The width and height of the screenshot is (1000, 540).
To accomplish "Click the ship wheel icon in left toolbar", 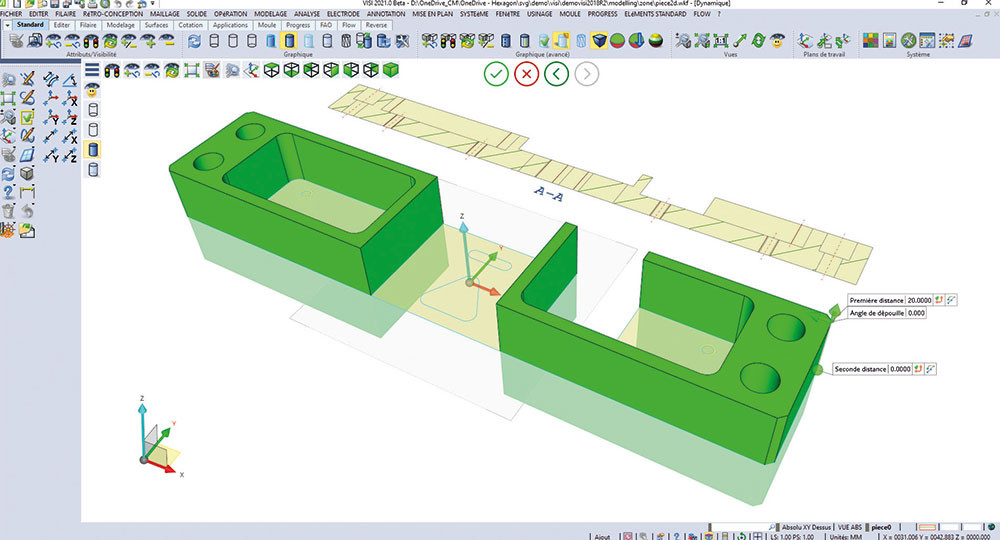I will pyautogui.click(x=8, y=230).
